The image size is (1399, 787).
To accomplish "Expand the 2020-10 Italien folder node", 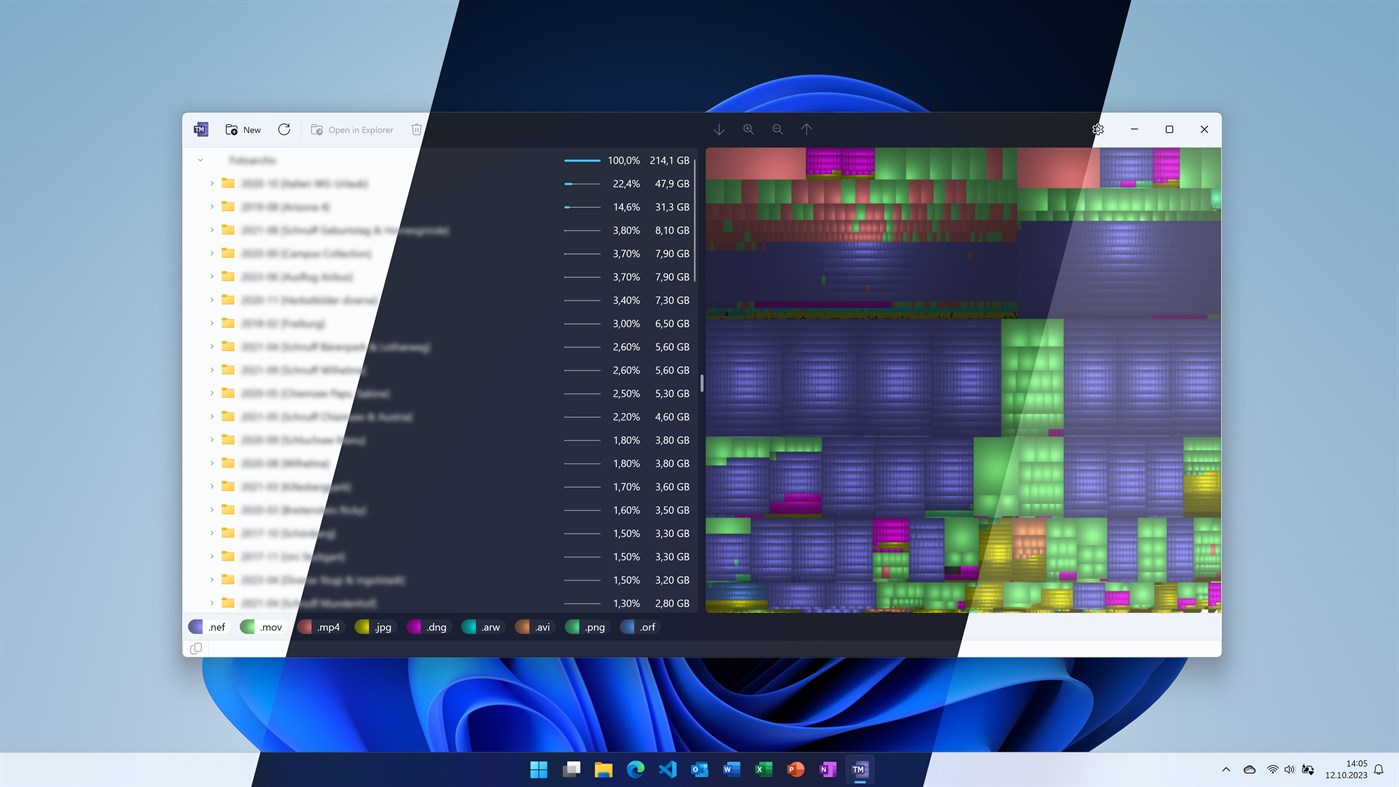I will [211, 183].
